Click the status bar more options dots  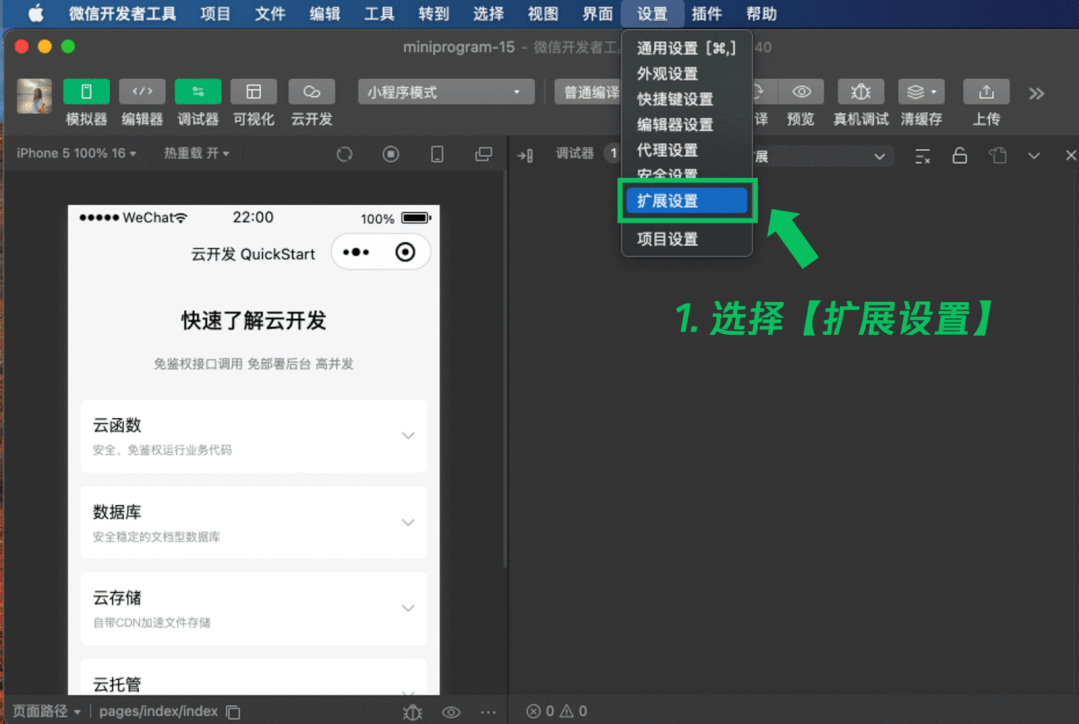click(489, 712)
